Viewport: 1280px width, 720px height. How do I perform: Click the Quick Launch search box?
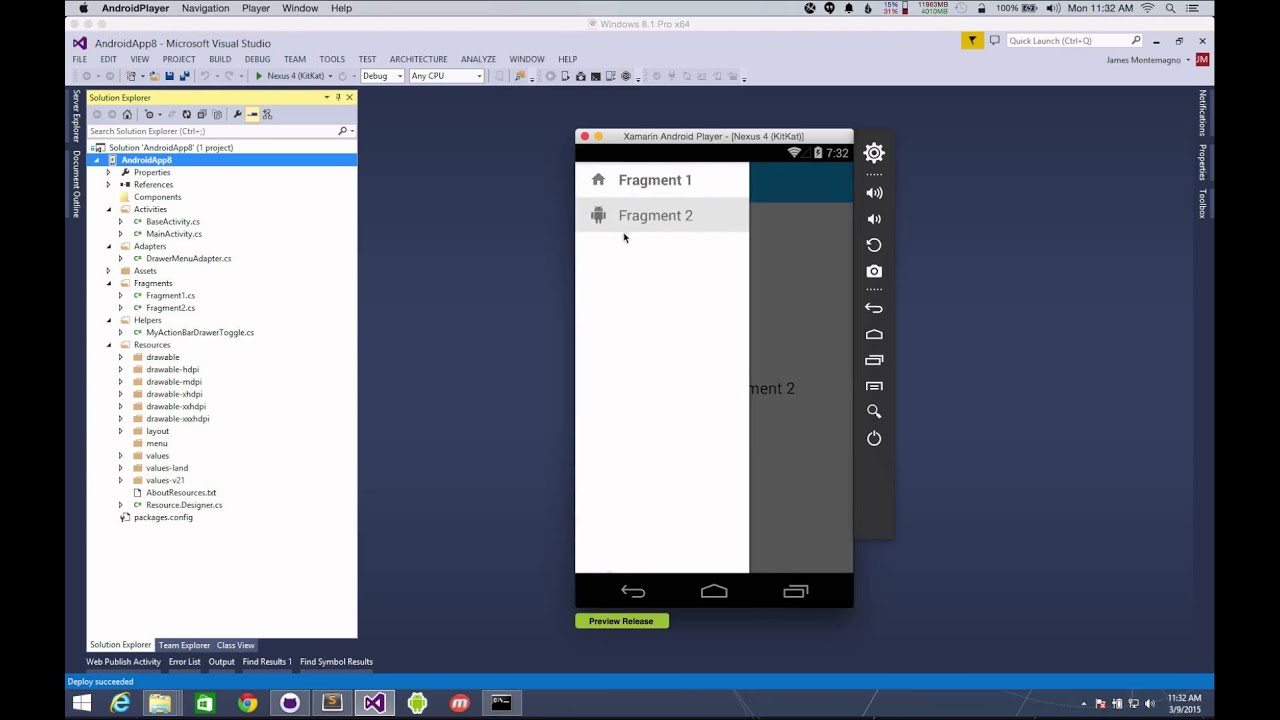point(1075,41)
